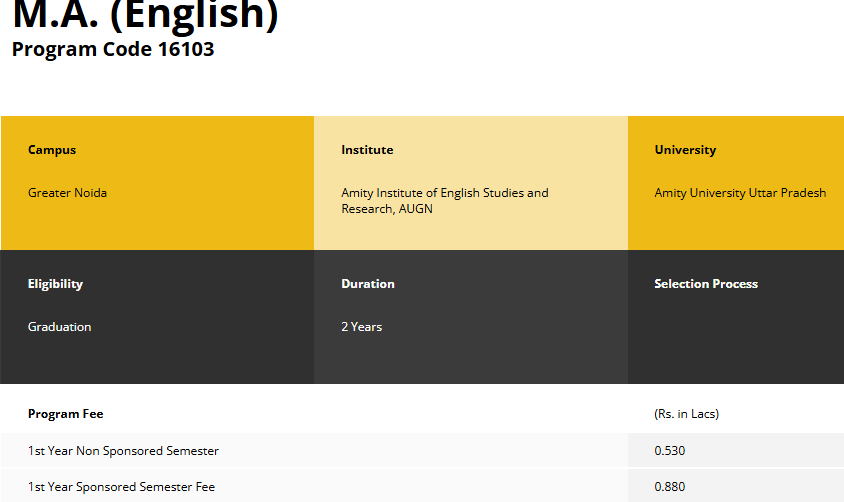Select the 1st Year Sponsored Semester Fee row
844x502 pixels.
coord(121,487)
